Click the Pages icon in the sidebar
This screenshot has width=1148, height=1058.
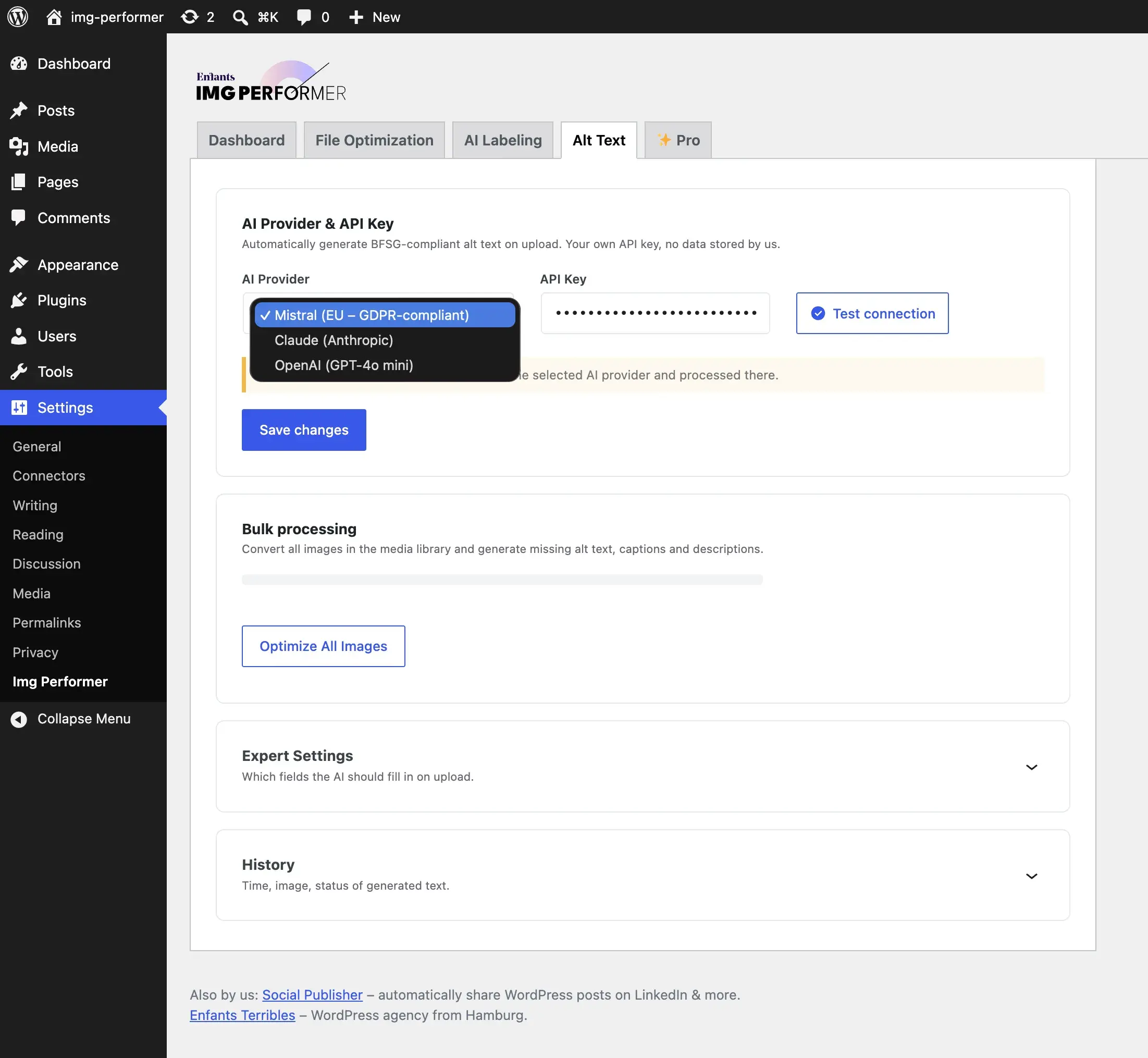(19, 182)
